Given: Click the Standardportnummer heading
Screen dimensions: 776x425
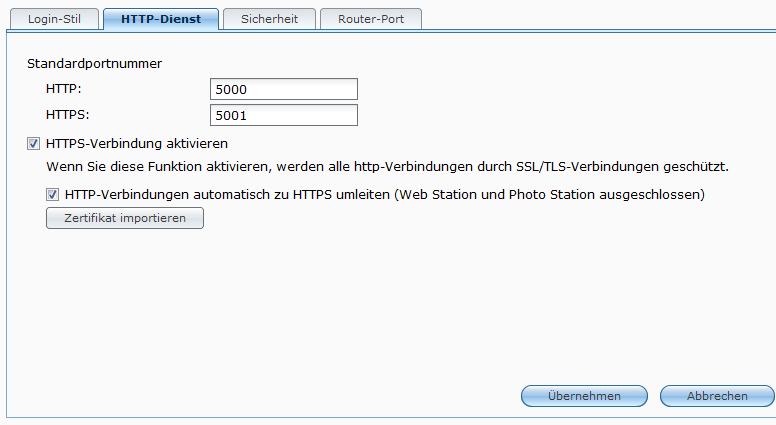Looking at the screenshot, I should coord(94,64).
